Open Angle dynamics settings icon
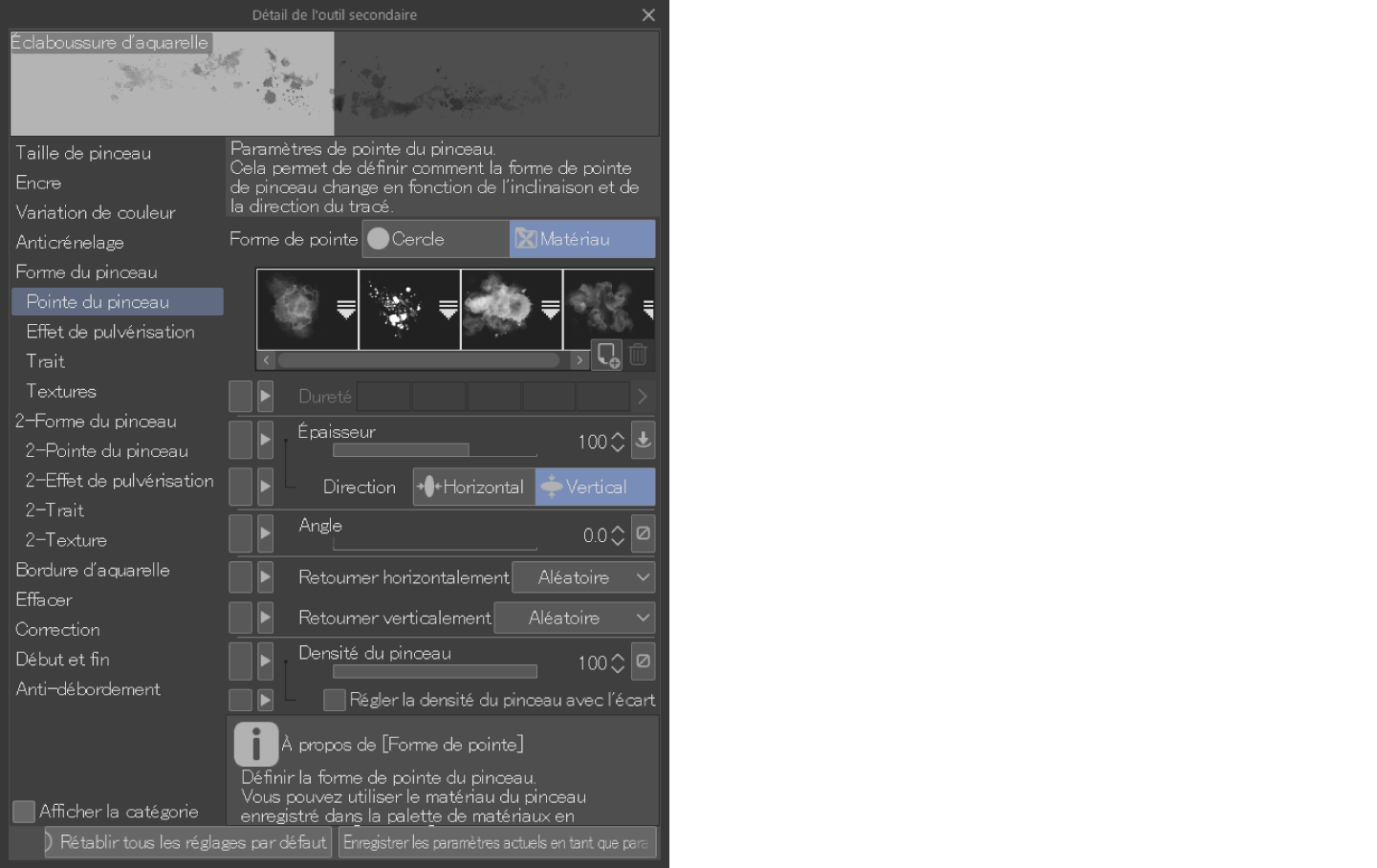Viewport: 1377px width, 868px height. 644,533
